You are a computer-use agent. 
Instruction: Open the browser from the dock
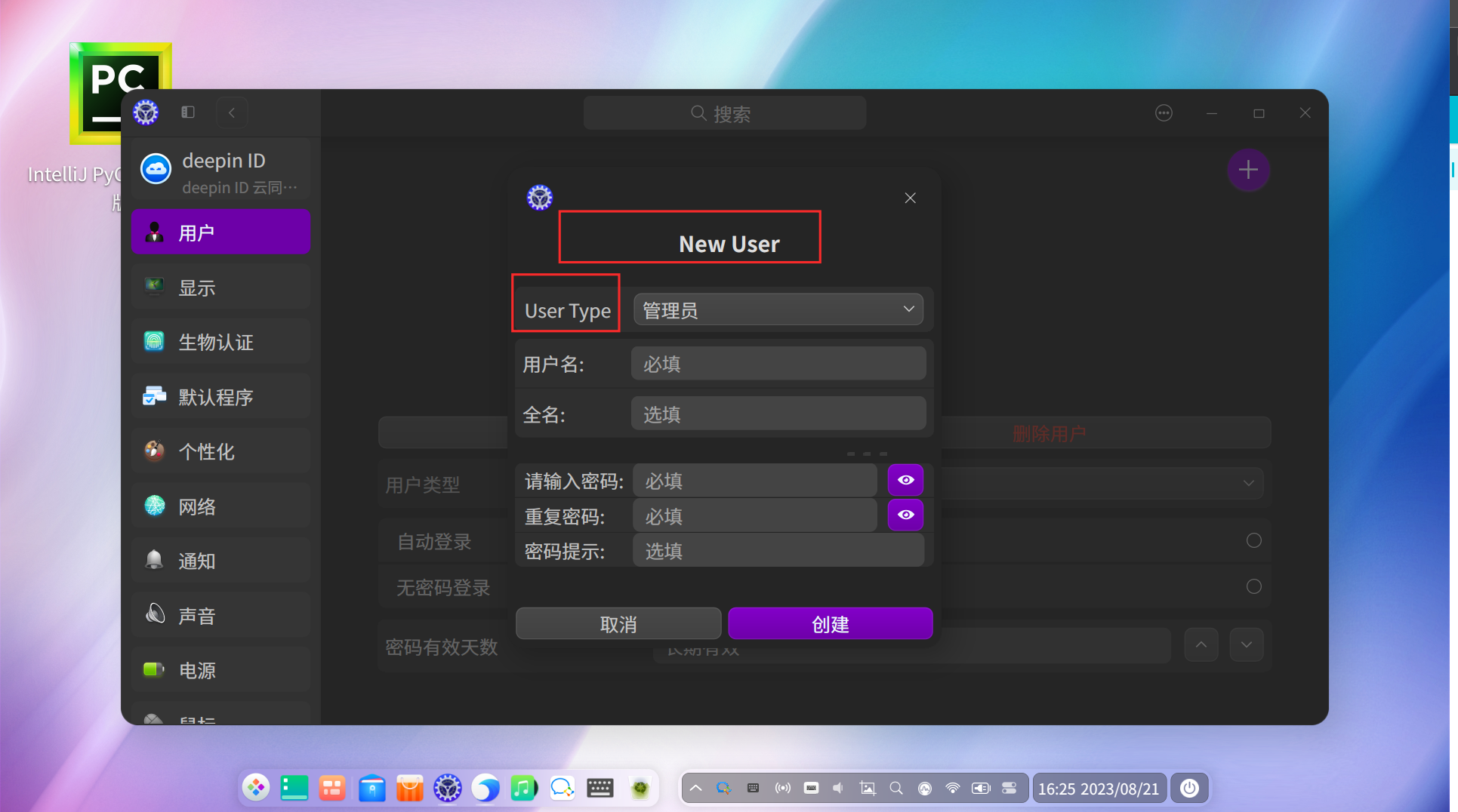pyautogui.click(x=485, y=788)
